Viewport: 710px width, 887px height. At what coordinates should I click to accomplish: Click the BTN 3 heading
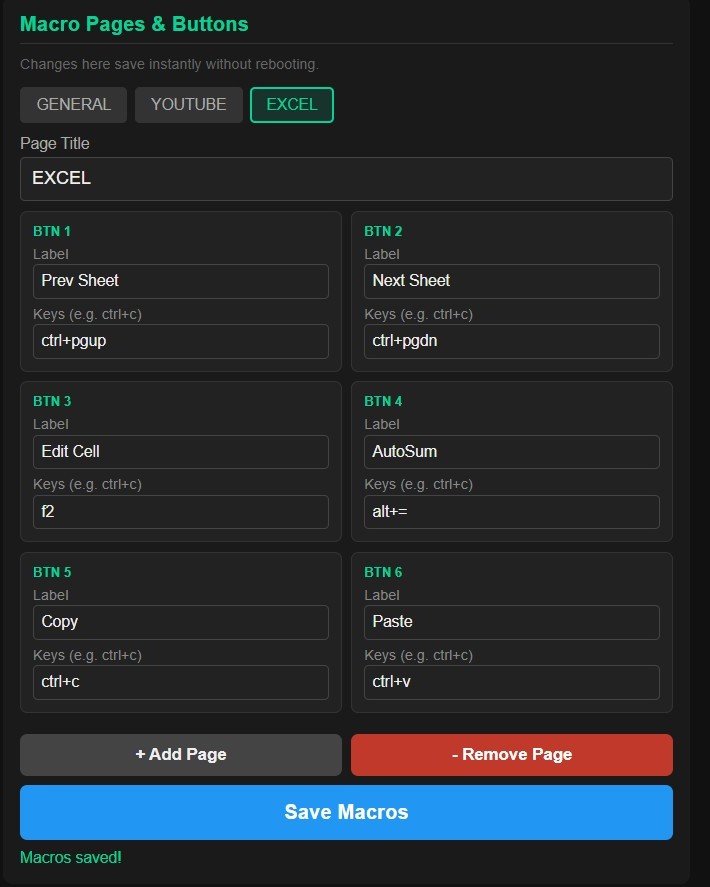[x=52, y=402]
